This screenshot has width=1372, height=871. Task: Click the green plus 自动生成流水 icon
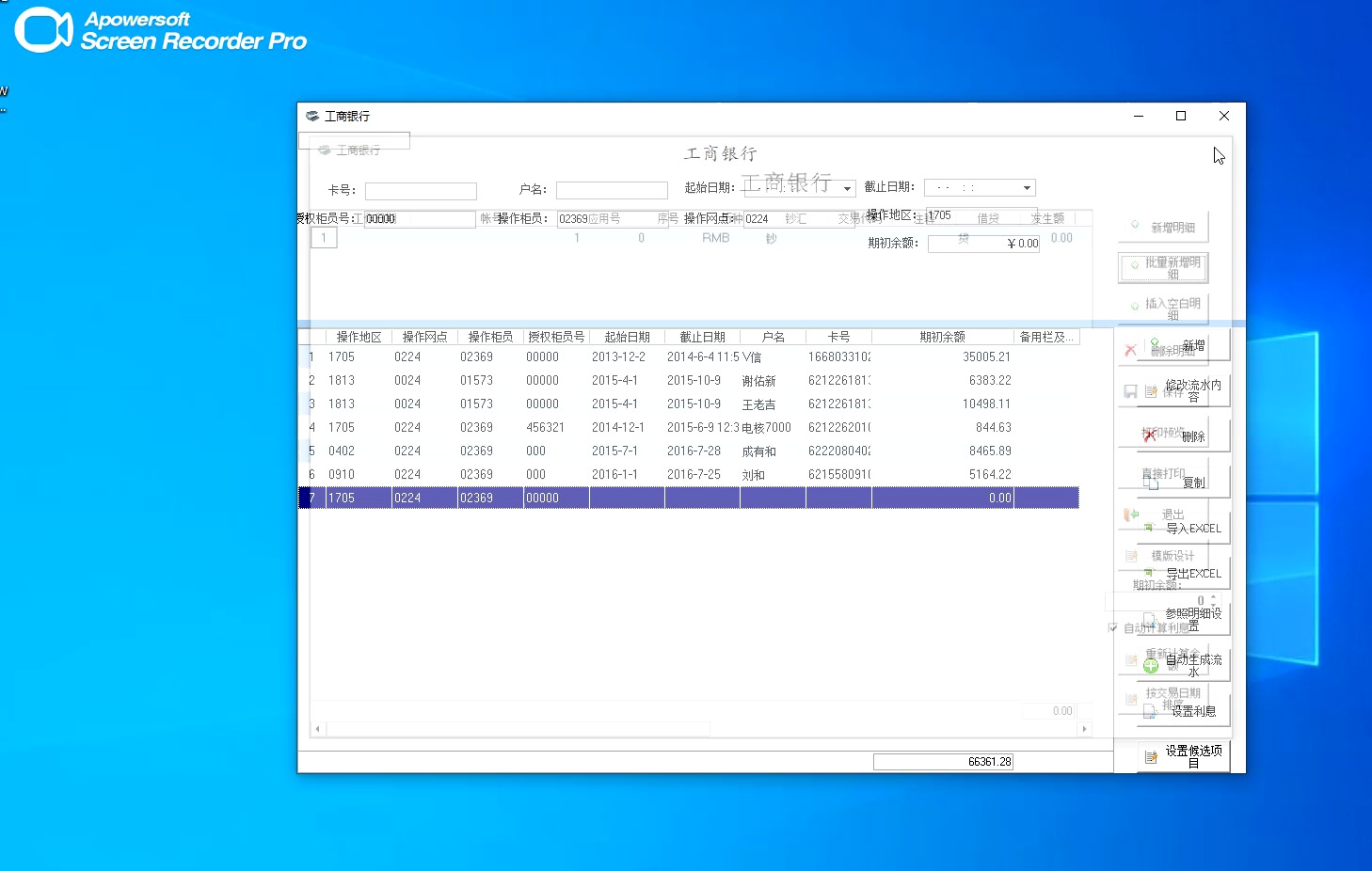point(1151,666)
